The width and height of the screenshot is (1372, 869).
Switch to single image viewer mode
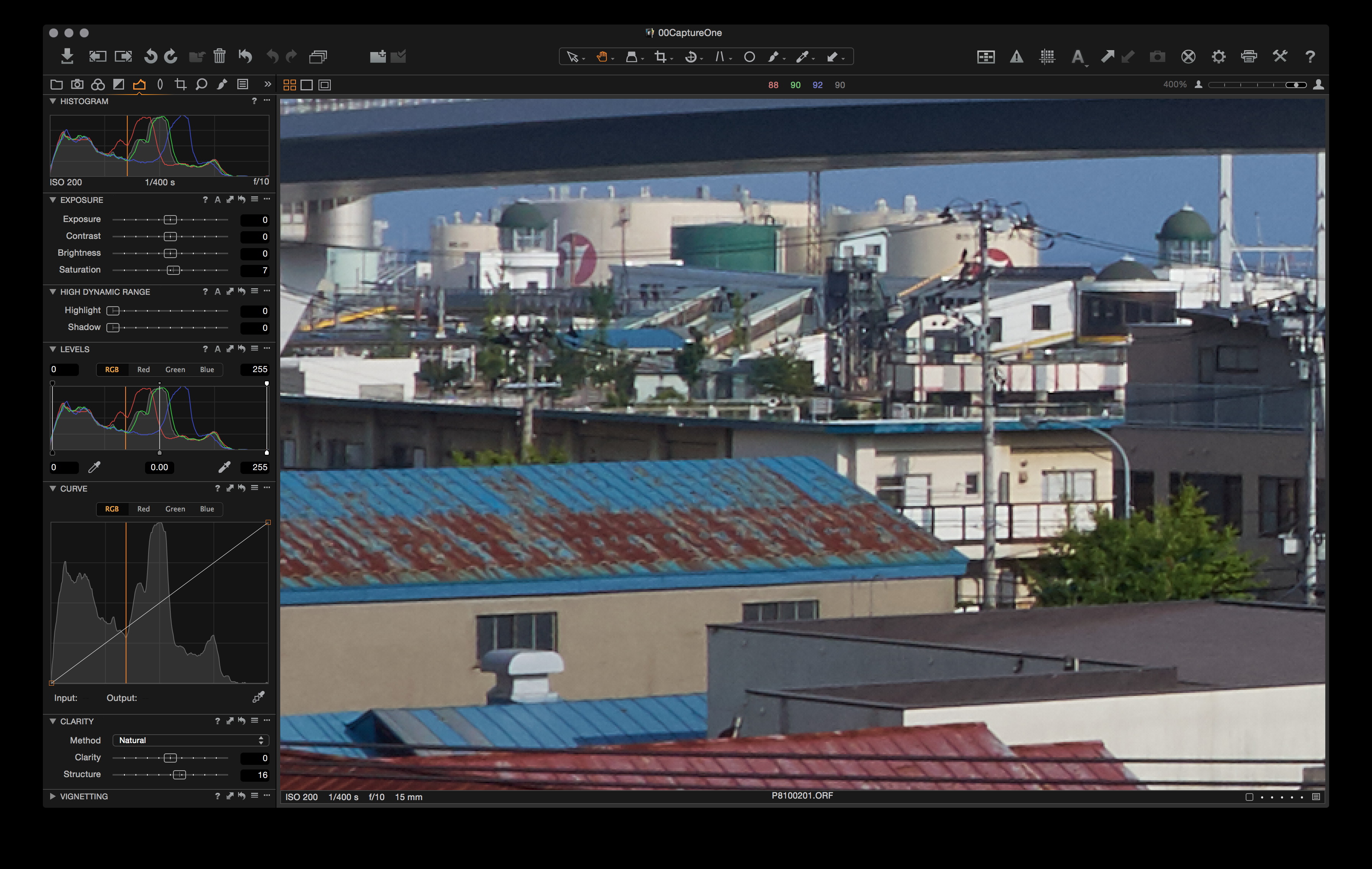tap(307, 85)
